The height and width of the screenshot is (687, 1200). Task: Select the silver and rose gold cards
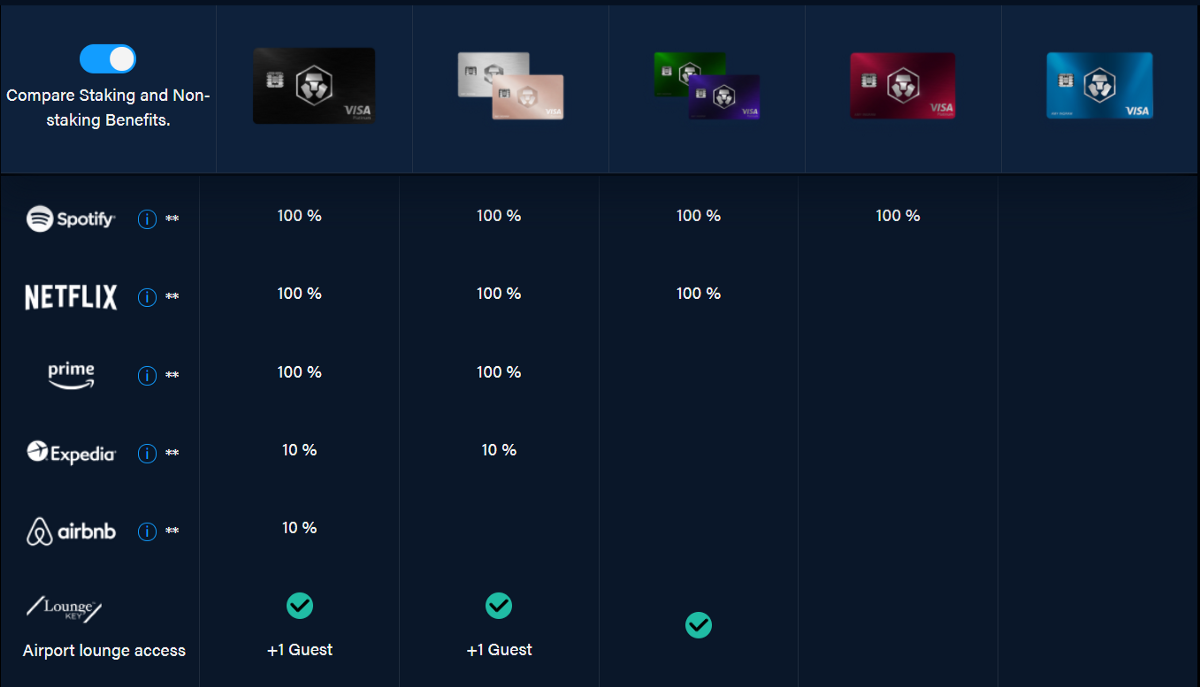tap(510, 86)
